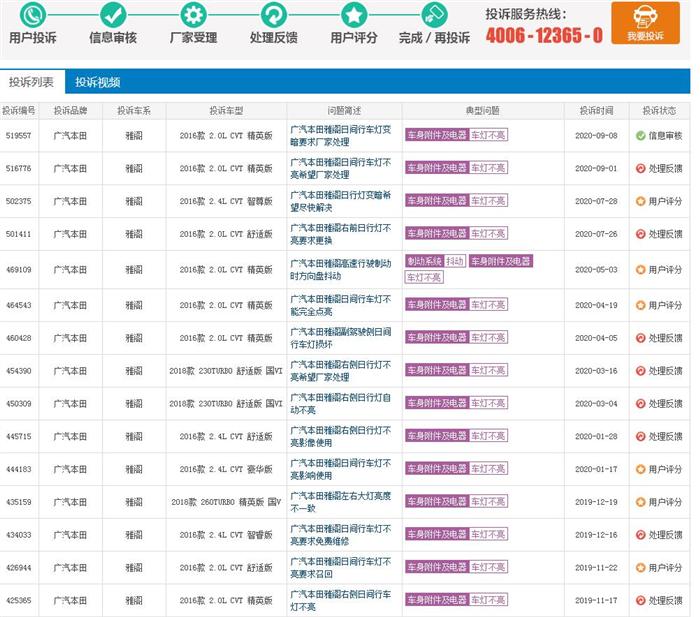Screen dimensions: 700x617
Task: Click the 处理反馈 status icon for row 501411
Action: pyautogui.click(x=641, y=234)
